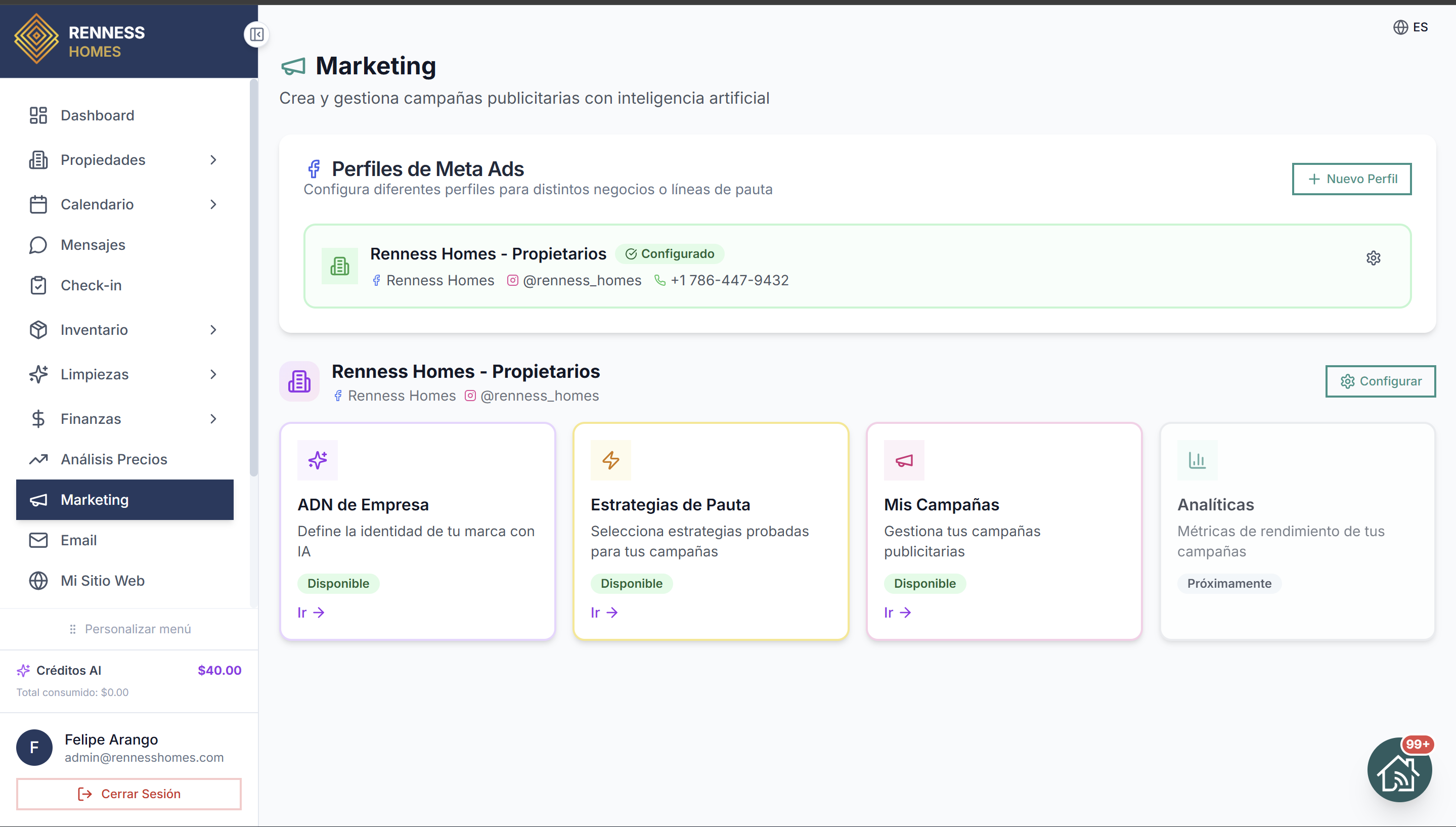Open Análisis Precios from the sidebar

[114, 459]
